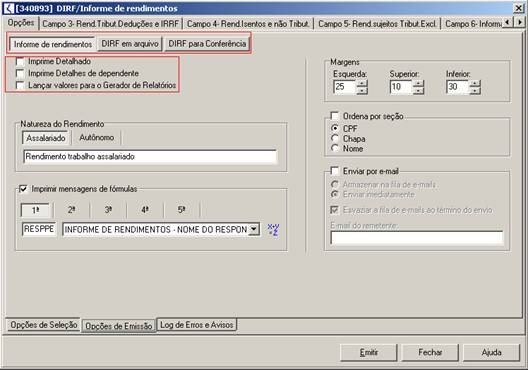The image size is (528, 370).
Task: Open Log de Erros e Avisos tab
Action: (197, 325)
